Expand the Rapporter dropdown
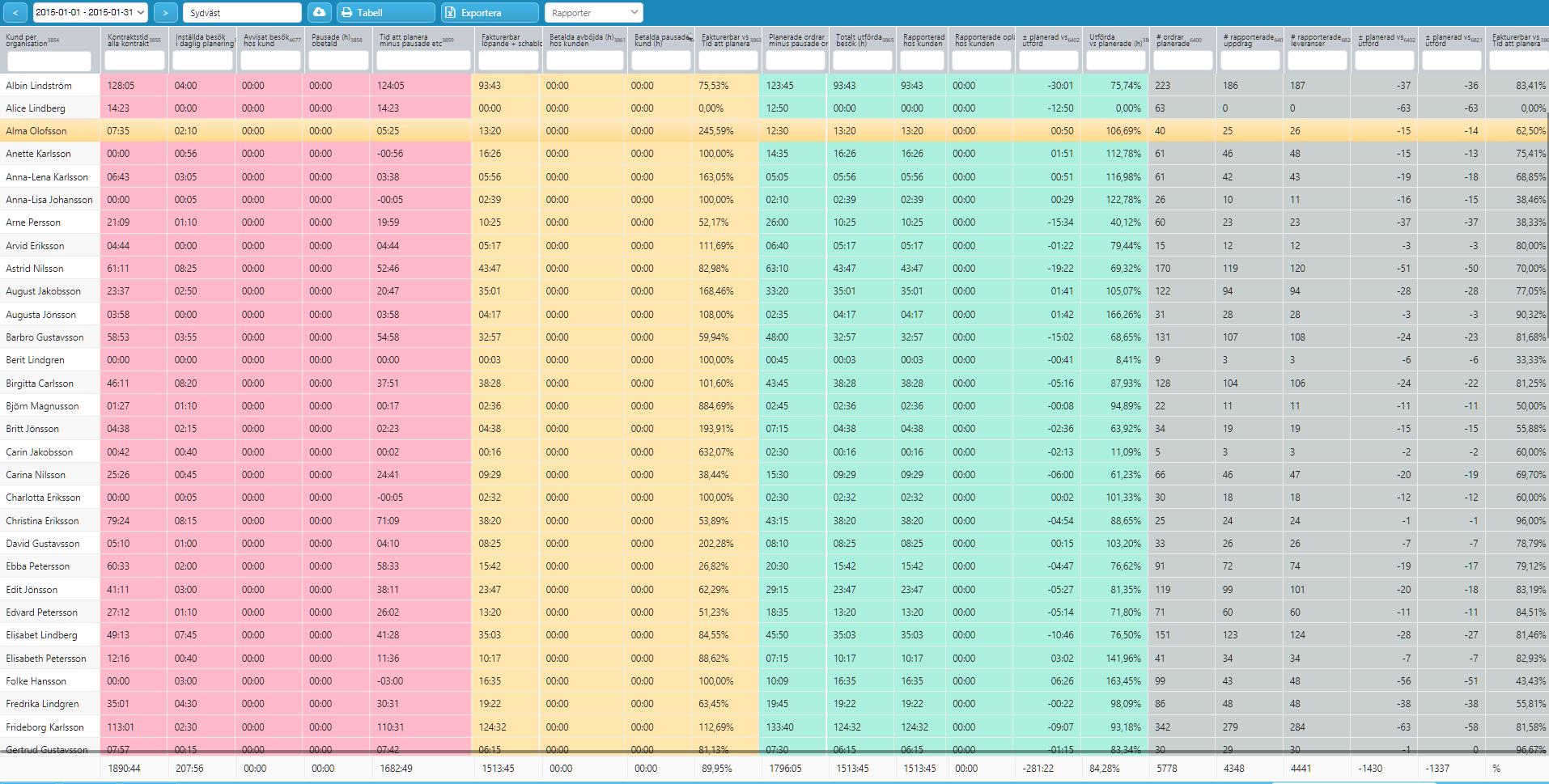1549x784 pixels. [x=594, y=12]
